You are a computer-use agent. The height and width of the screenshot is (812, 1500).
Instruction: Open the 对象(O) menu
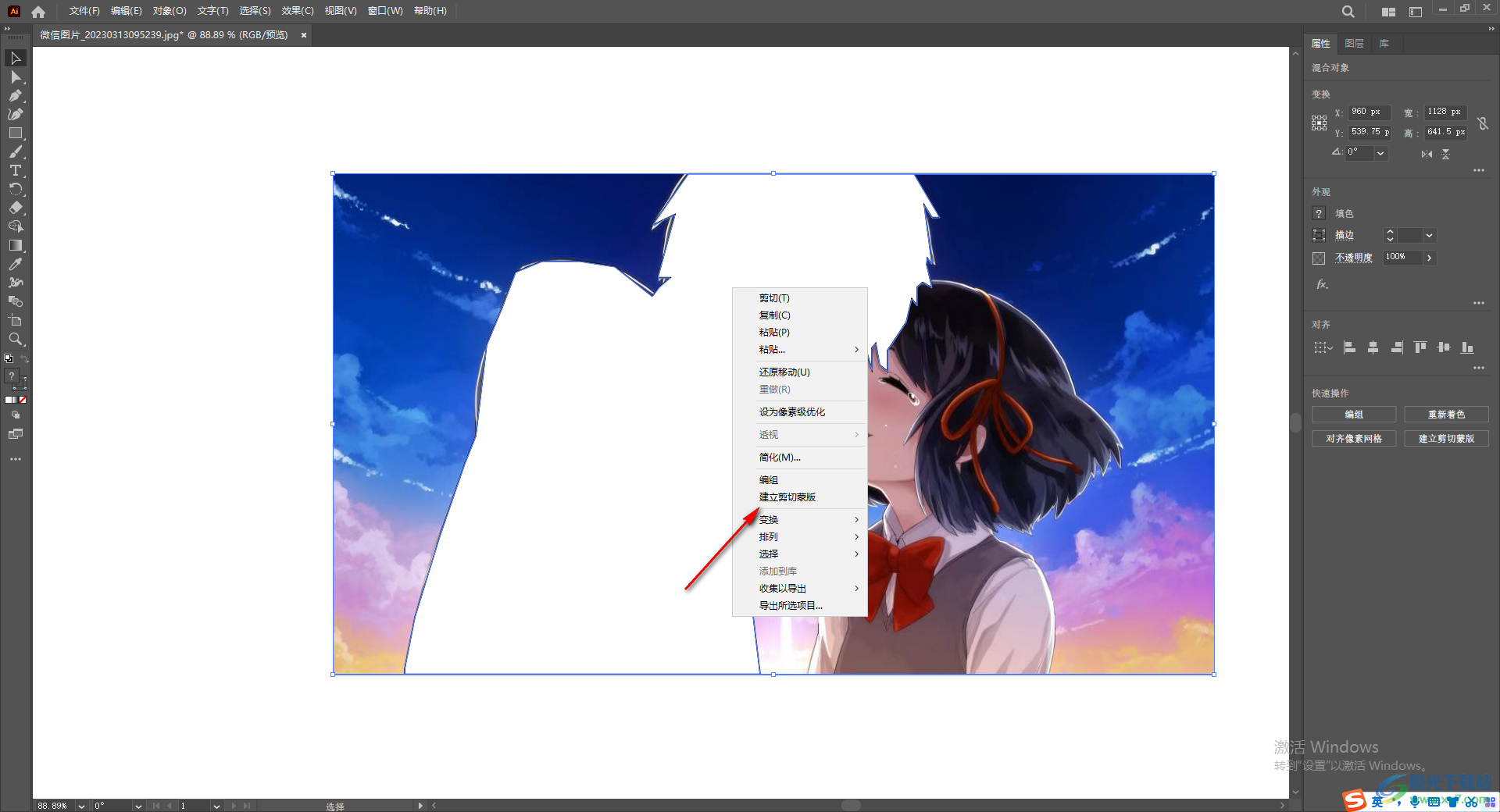170,11
